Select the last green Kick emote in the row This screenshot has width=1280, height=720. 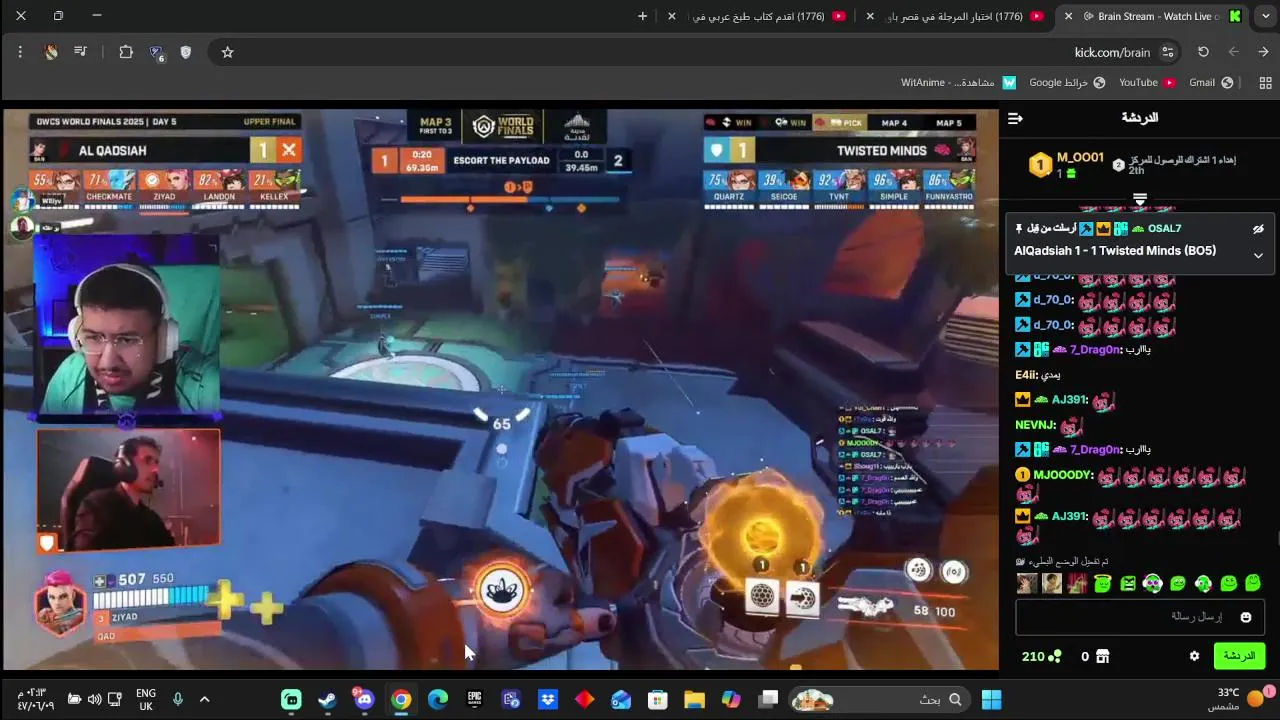1253,584
